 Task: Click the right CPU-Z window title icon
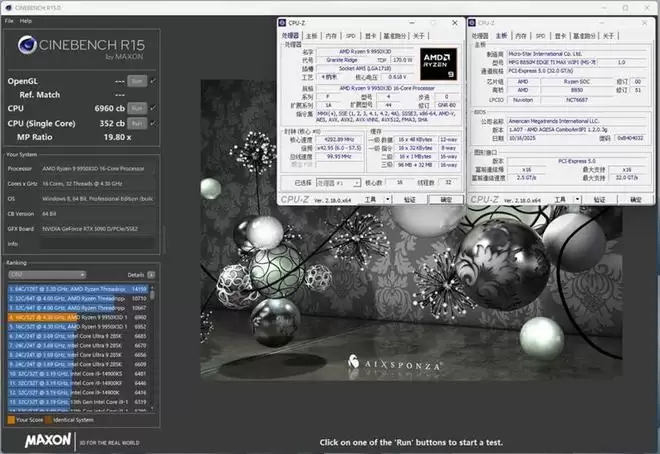click(x=475, y=20)
